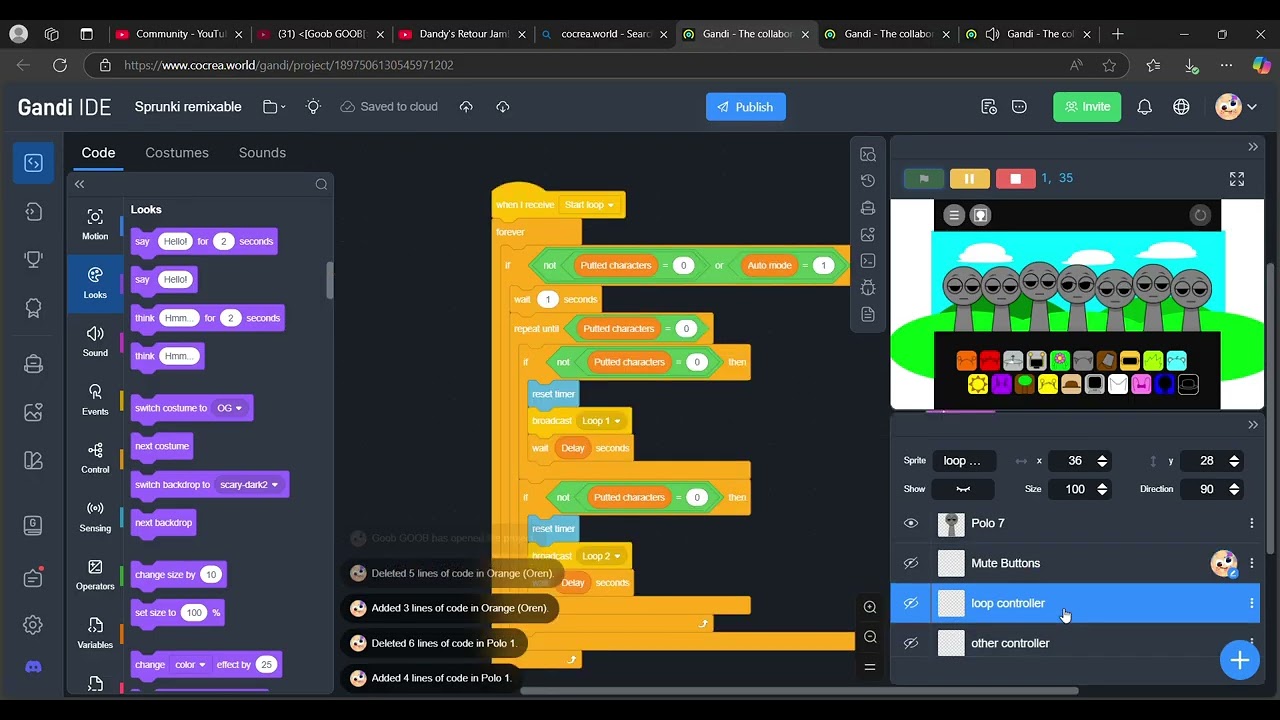Open the language globe icon
The width and height of the screenshot is (1280, 720).
(x=1181, y=107)
